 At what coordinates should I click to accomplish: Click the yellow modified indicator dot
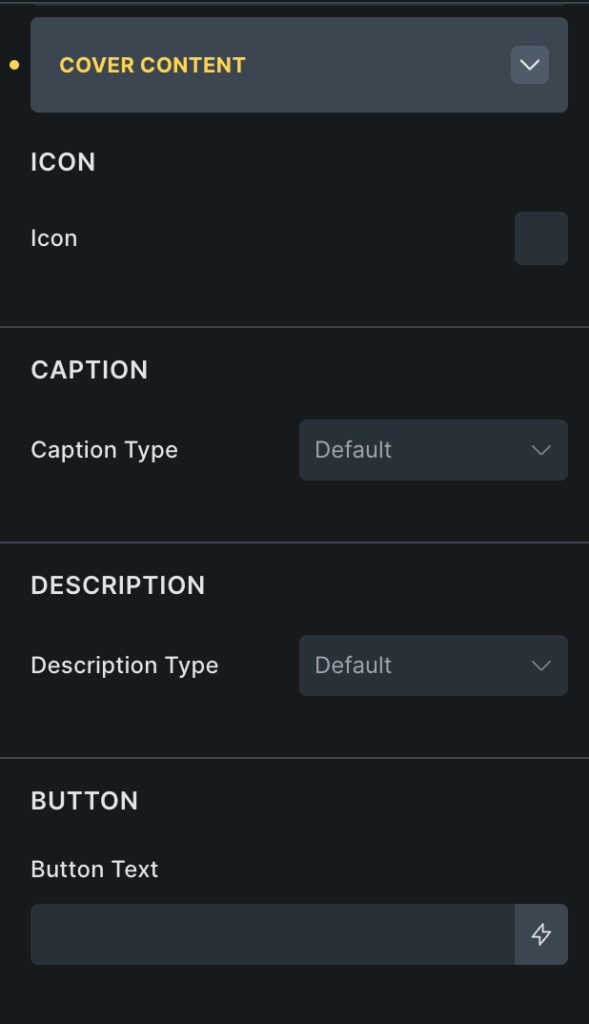tap(14, 65)
